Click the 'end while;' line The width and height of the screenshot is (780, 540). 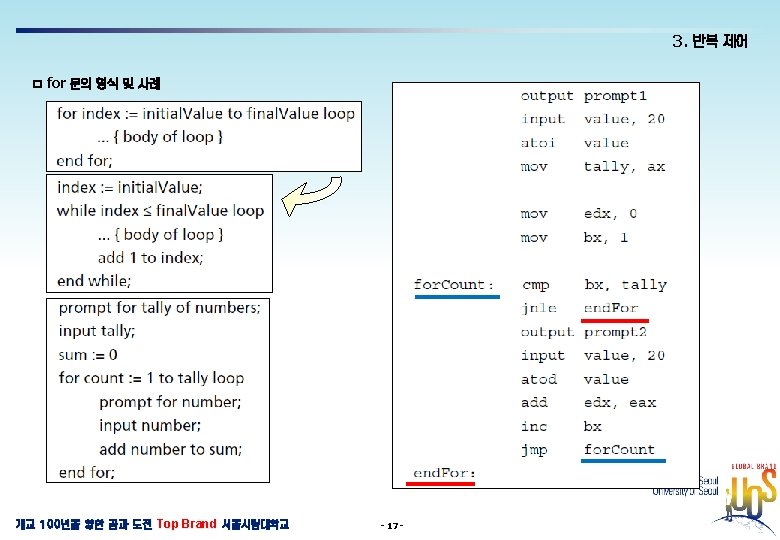pos(94,281)
